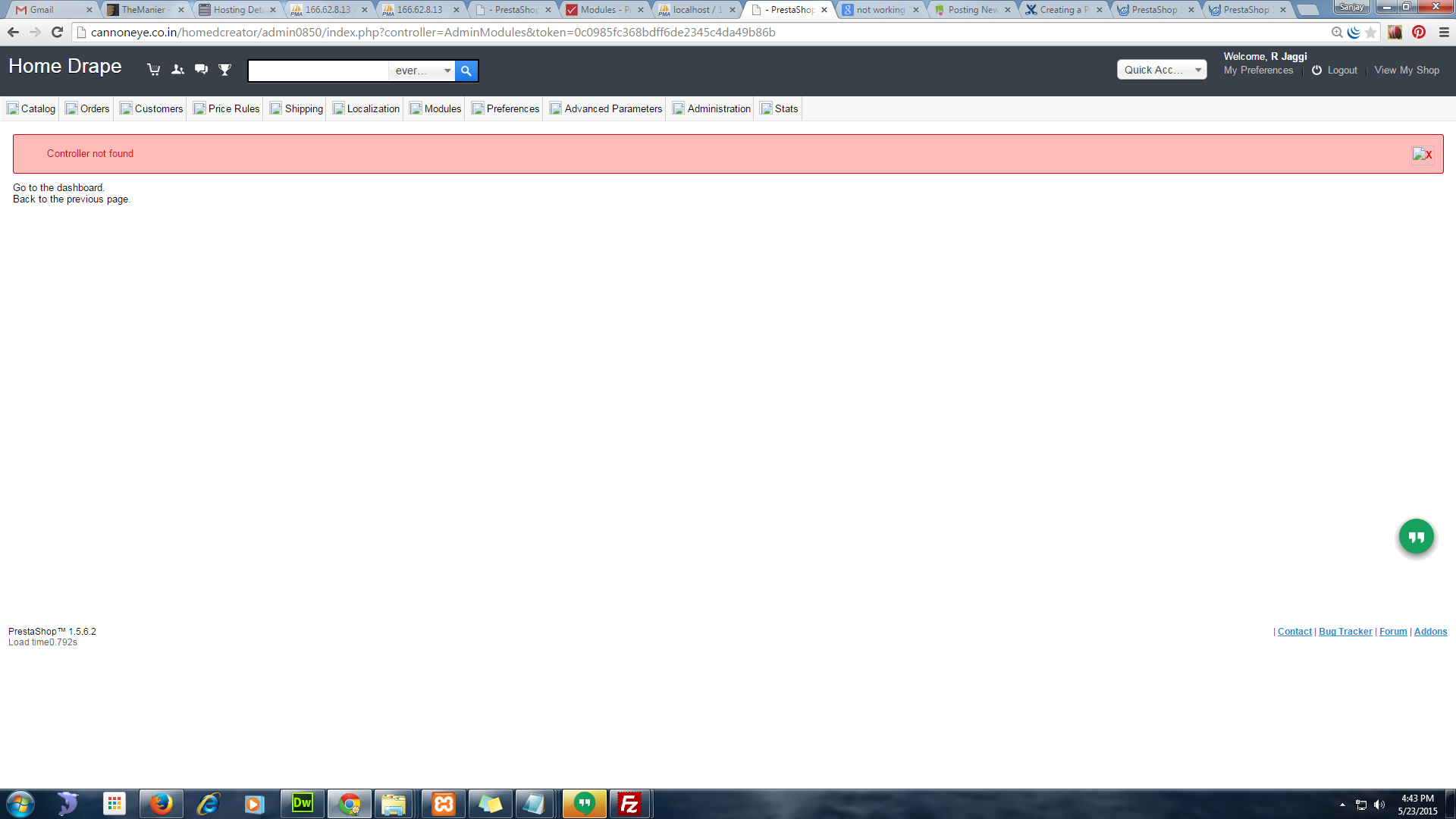Open the messages speech bubble icon

point(201,70)
